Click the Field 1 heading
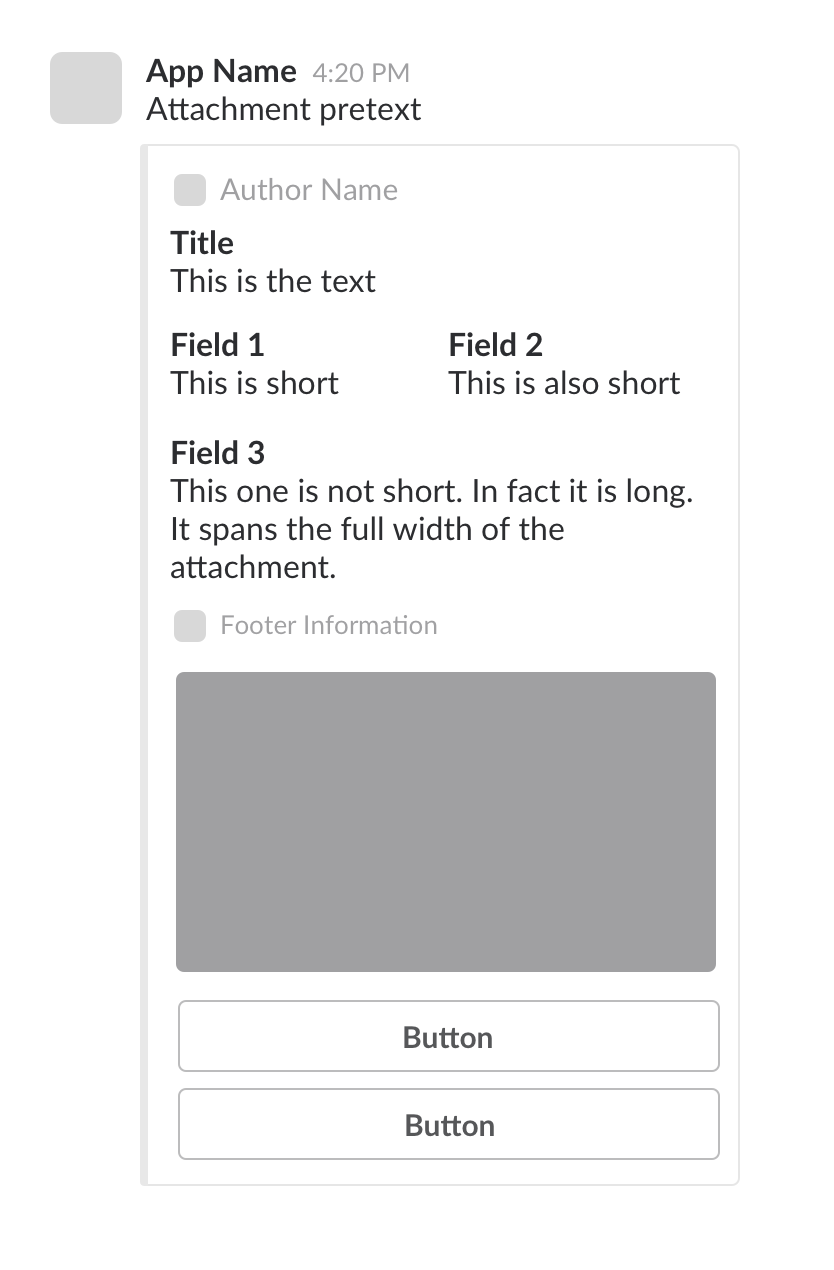The image size is (834, 1270). pos(218,345)
